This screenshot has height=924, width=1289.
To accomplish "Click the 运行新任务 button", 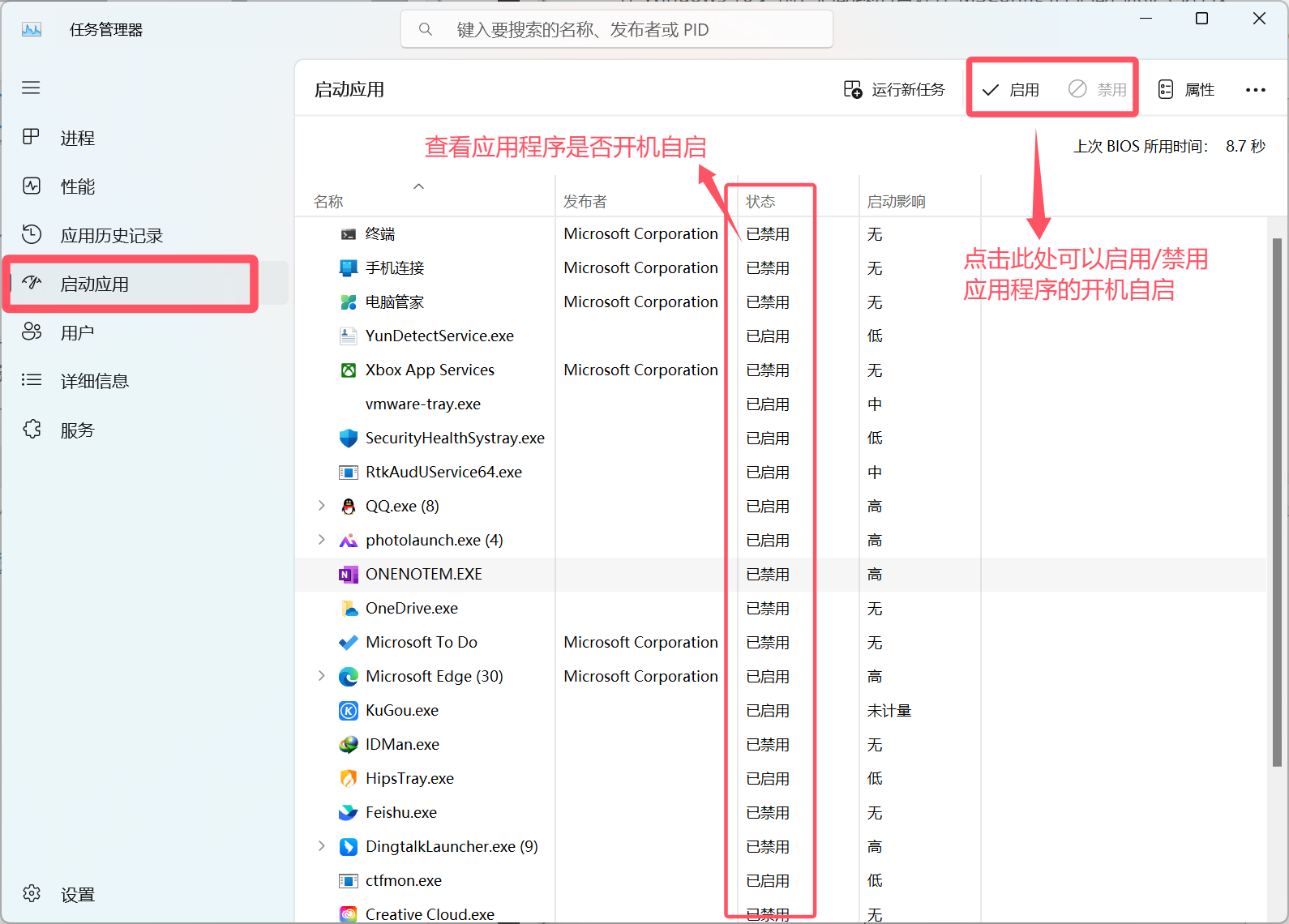I will coord(894,90).
